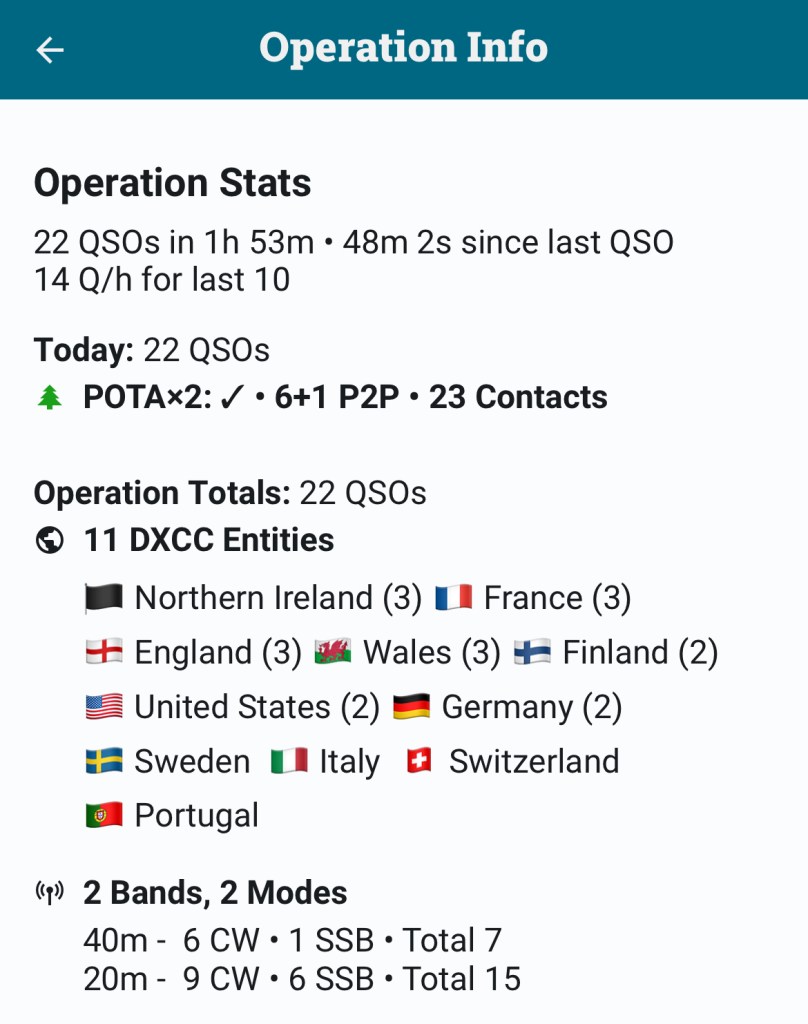Click the Wales dragon flag icon
The width and height of the screenshot is (808, 1024).
(x=332, y=653)
